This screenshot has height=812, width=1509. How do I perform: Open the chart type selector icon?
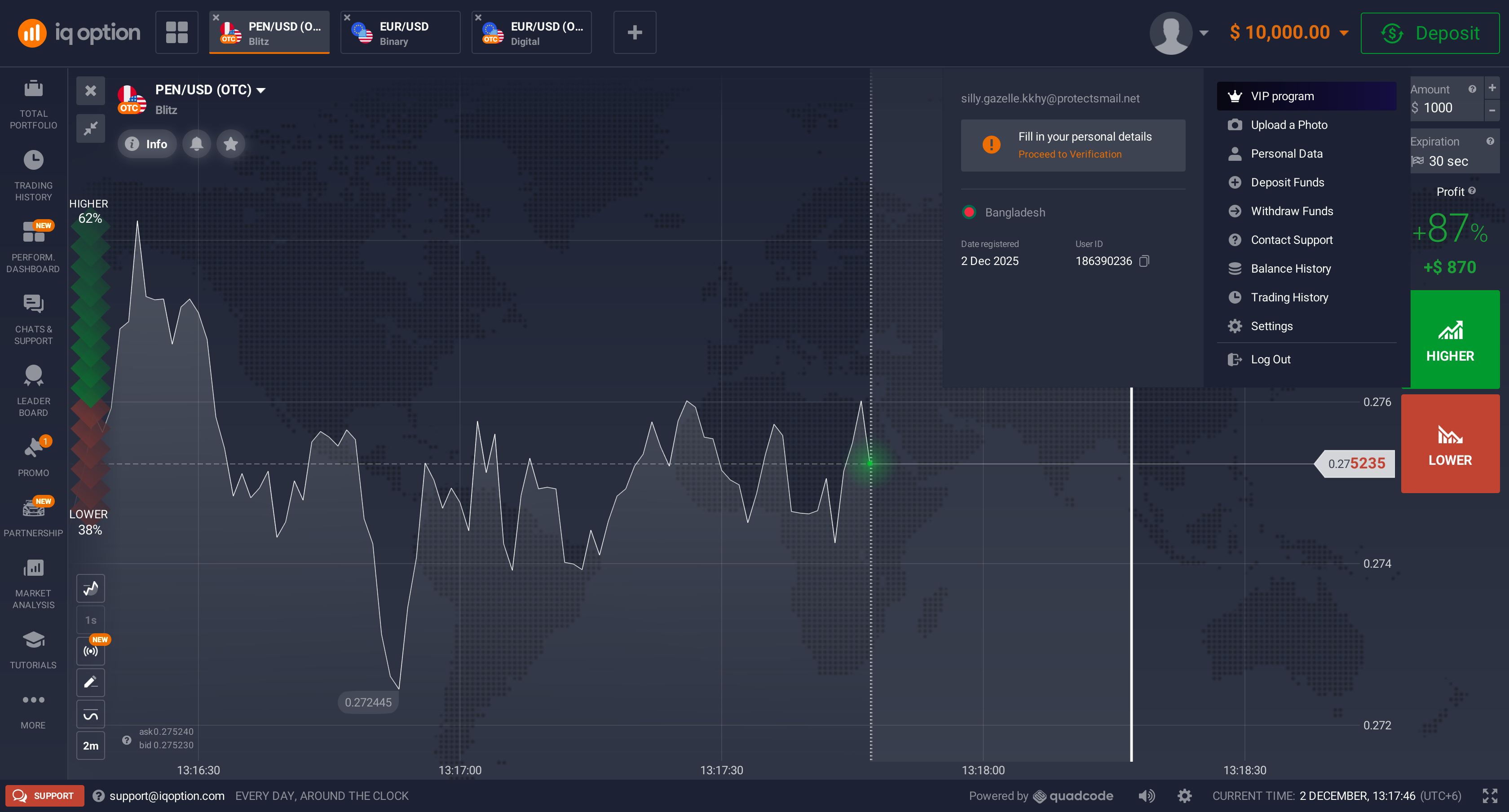(x=90, y=588)
